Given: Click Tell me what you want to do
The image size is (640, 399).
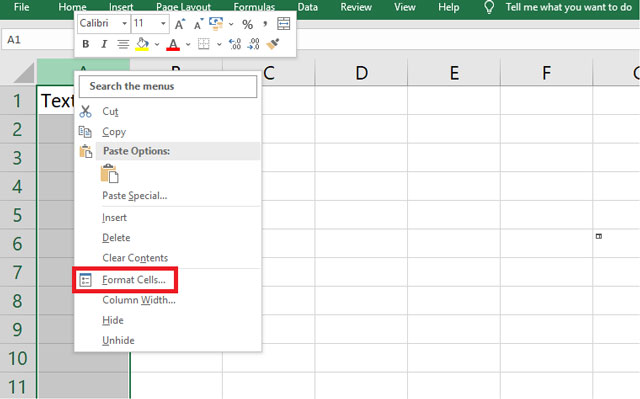Looking at the screenshot, I should click(x=568, y=7).
